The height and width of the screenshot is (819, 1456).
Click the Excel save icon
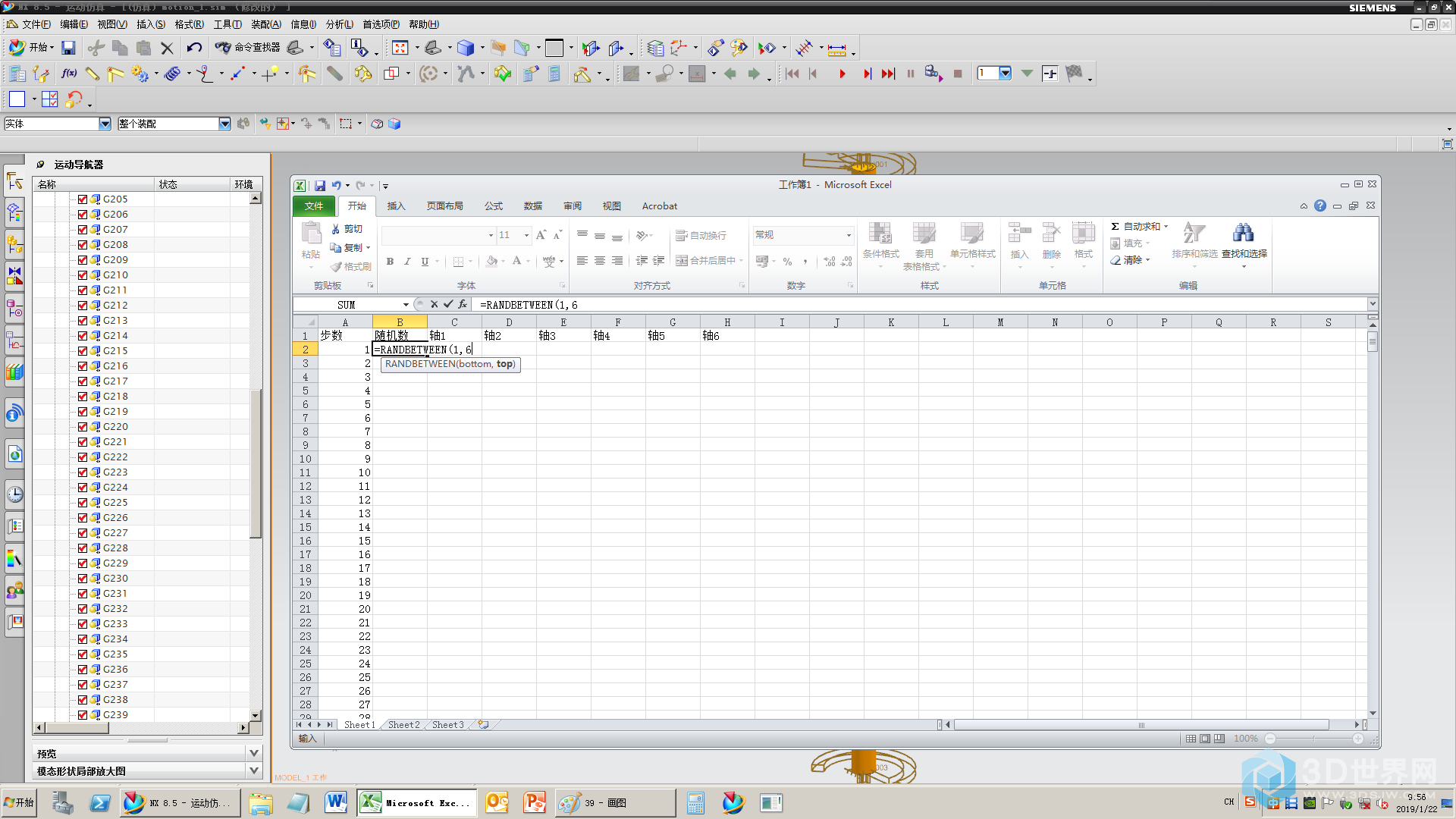click(320, 186)
